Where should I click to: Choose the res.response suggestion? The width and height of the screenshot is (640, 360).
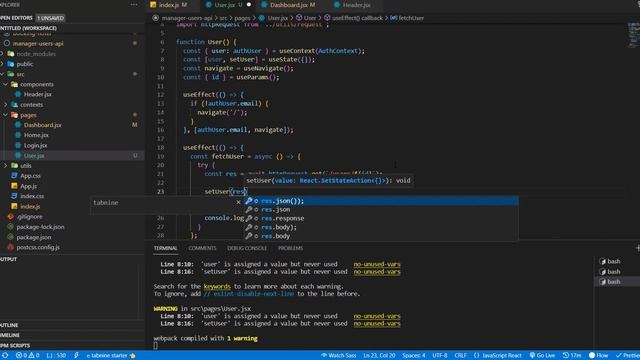(381, 218)
